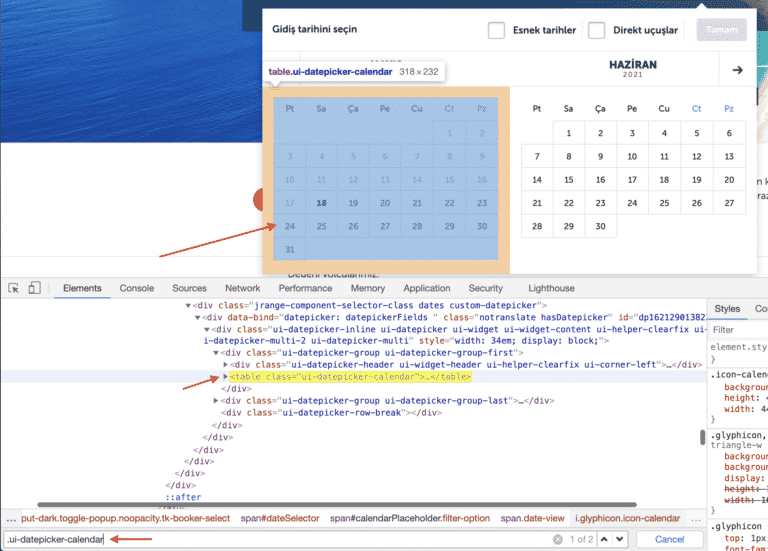Click the Cancel search button
Screen dimensions: 768x551
pos(669,539)
